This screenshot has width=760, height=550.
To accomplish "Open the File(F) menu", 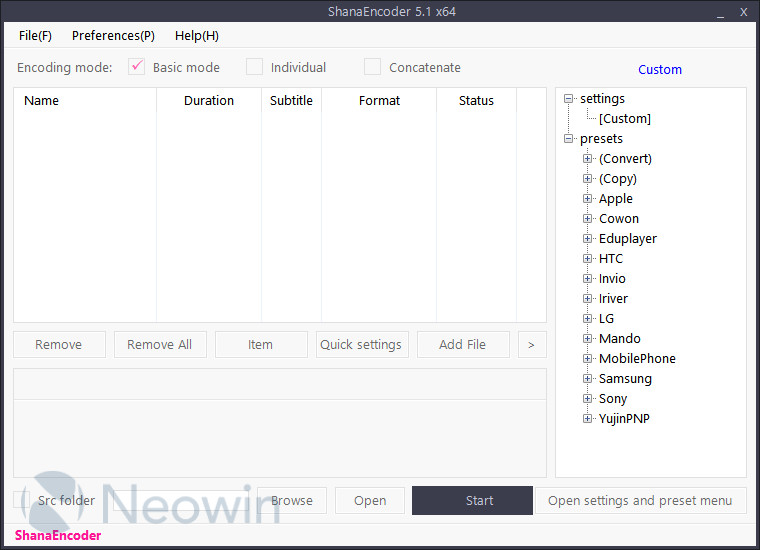I will (x=35, y=36).
